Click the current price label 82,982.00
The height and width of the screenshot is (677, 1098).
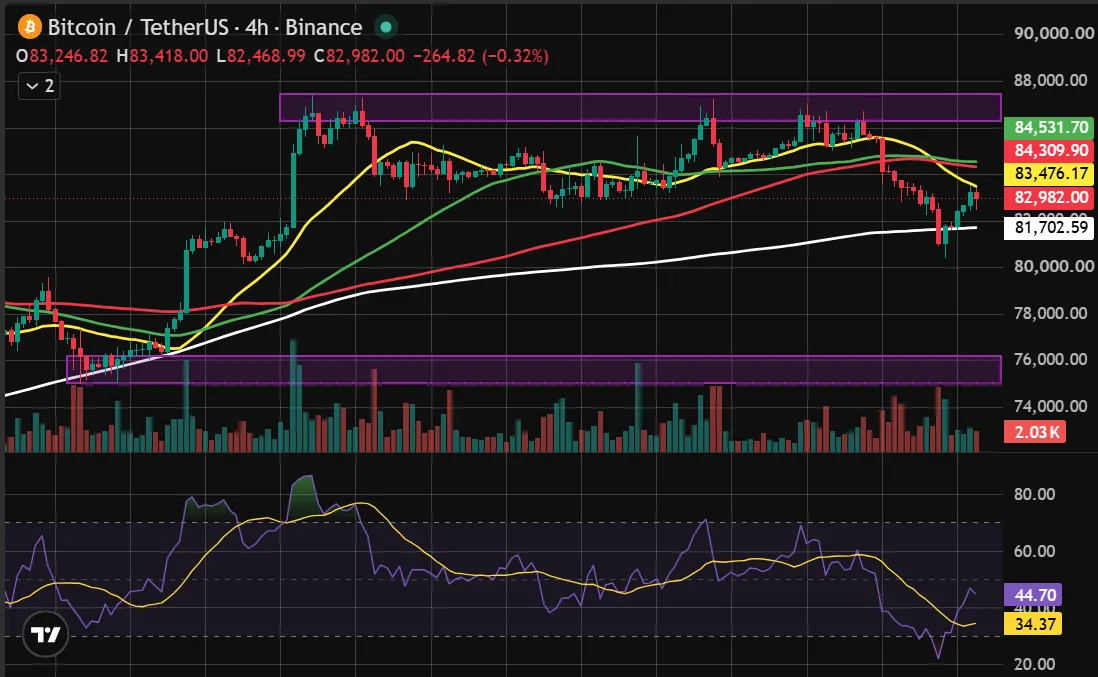point(1049,197)
